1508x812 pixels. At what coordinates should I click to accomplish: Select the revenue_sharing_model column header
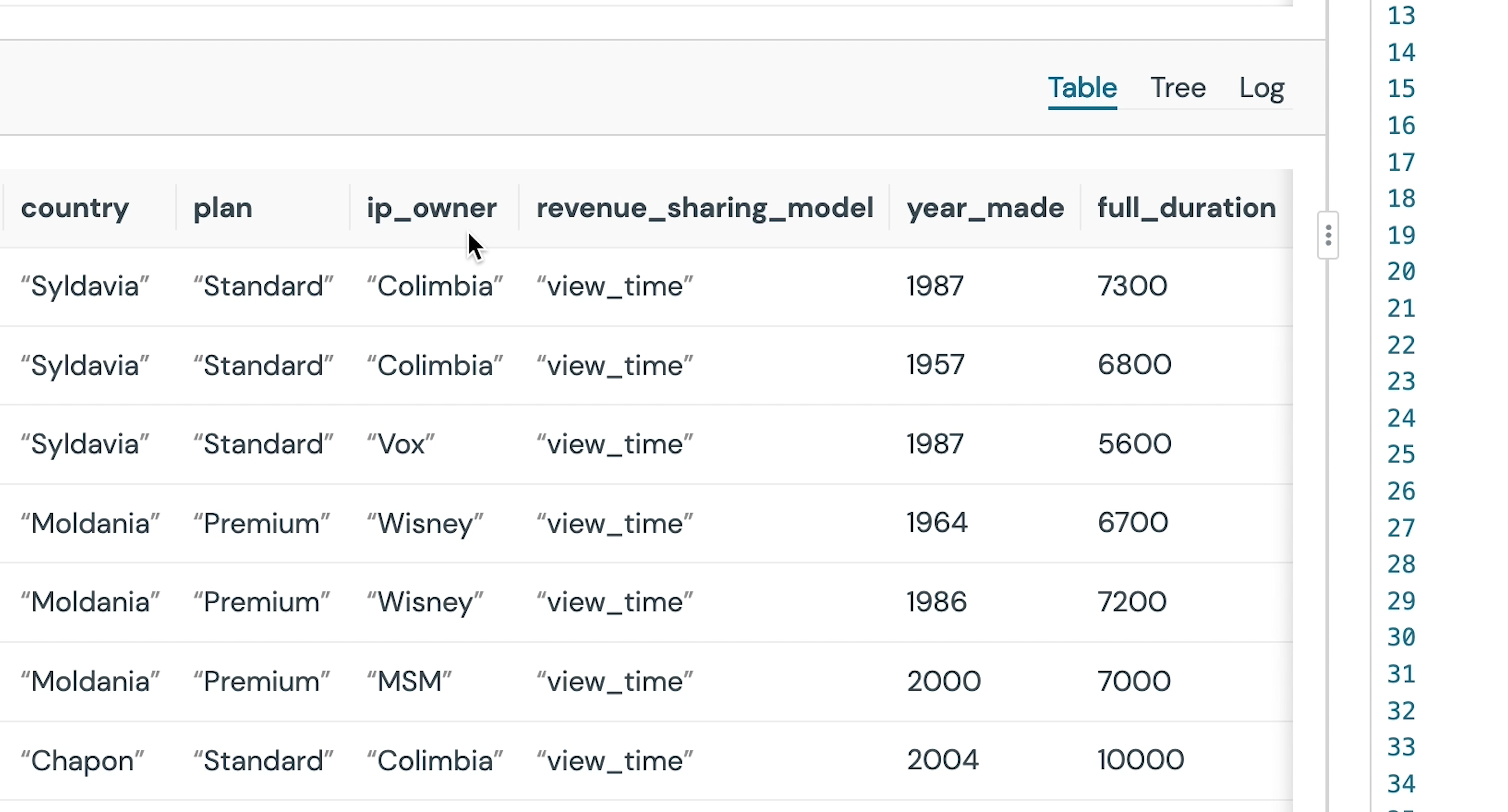point(704,208)
